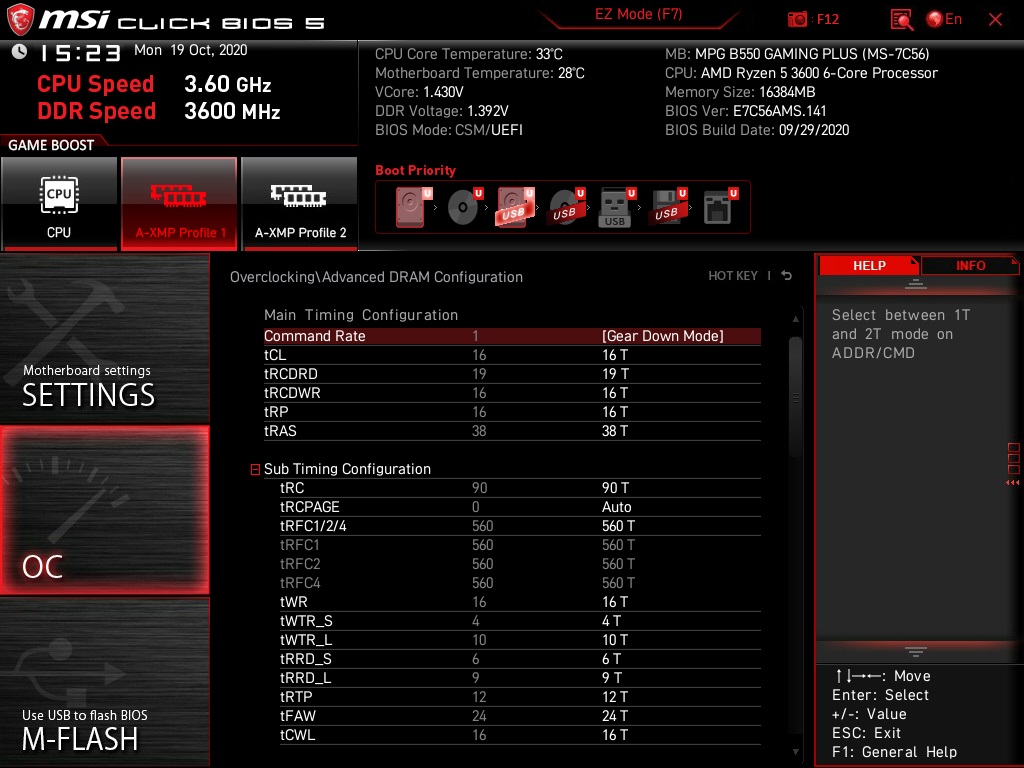Enable A-XMP Profile 1
This screenshot has width=1024, height=768.
click(x=179, y=203)
